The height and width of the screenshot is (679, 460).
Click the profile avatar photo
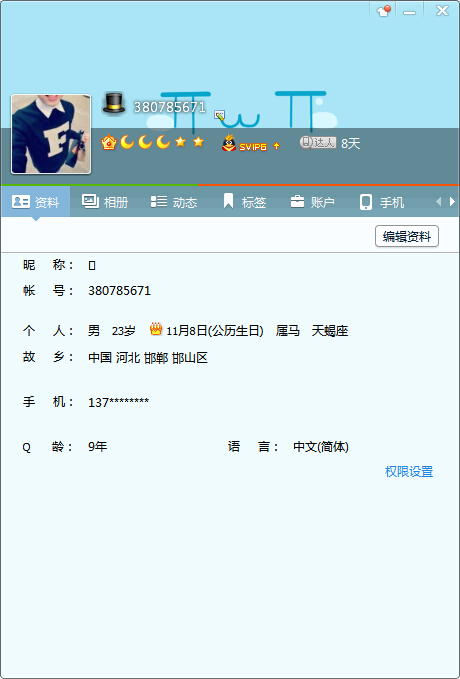tap(51, 134)
